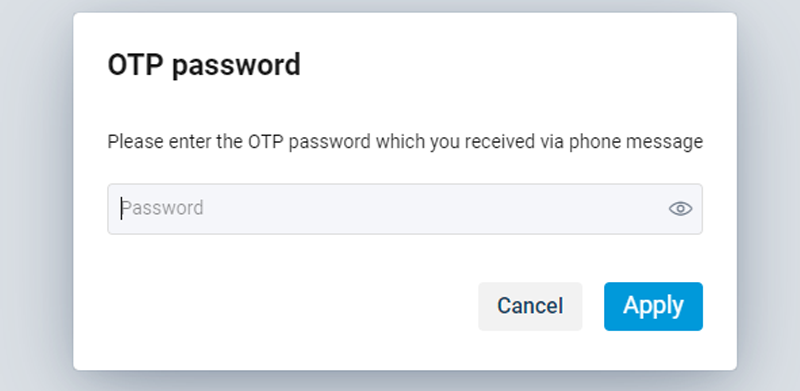Click the "Password" placeholder text

click(x=162, y=208)
